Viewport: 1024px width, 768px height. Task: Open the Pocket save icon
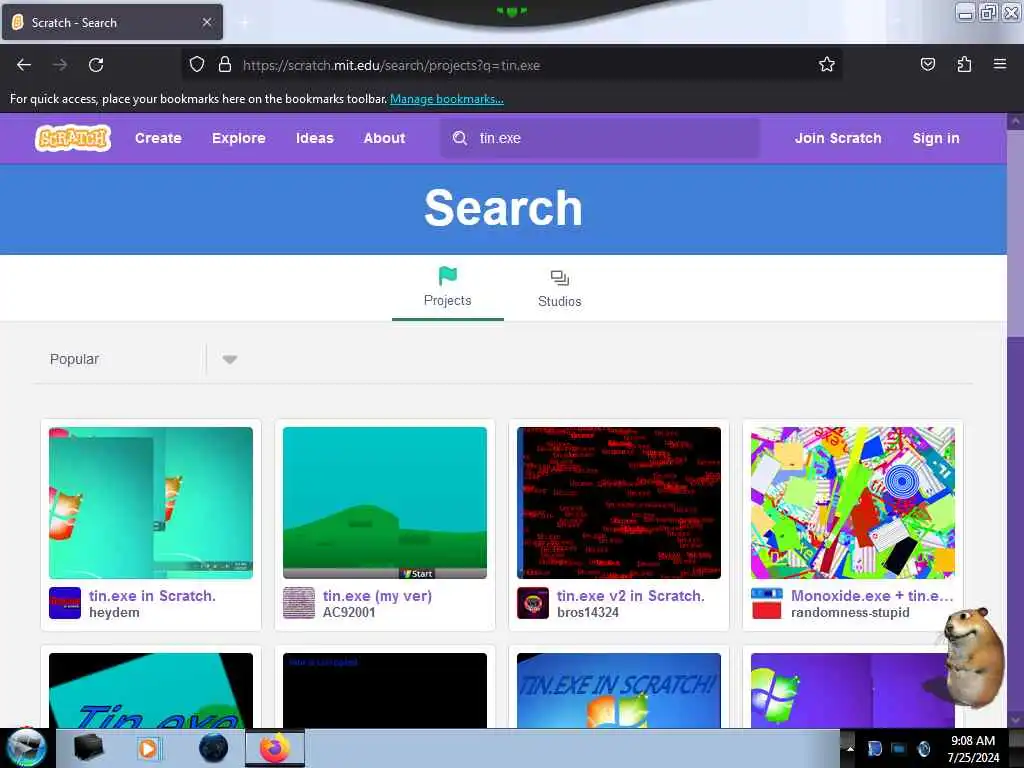point(927,65)
